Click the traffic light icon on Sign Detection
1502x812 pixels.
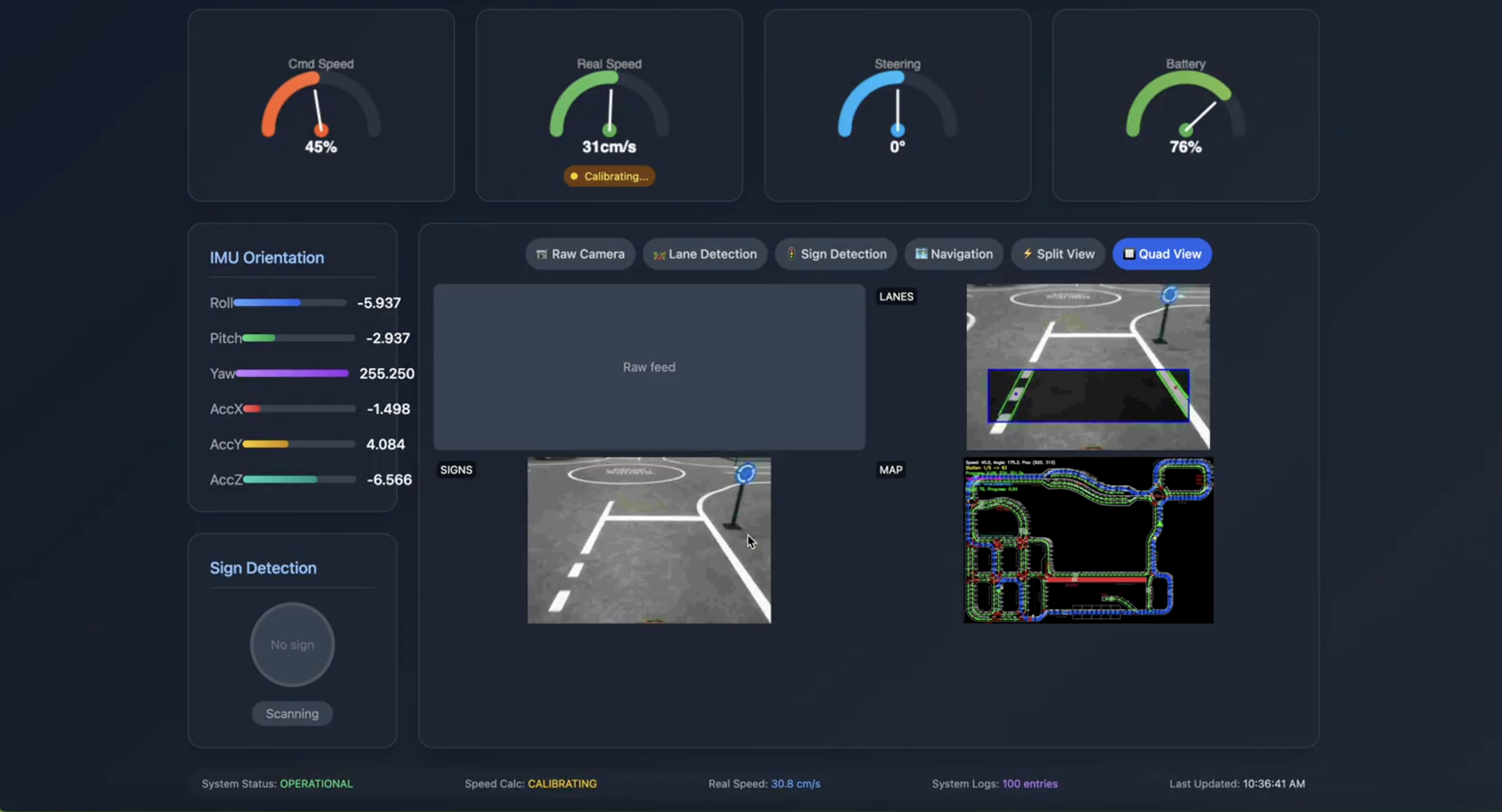click(x=791, y=254)
